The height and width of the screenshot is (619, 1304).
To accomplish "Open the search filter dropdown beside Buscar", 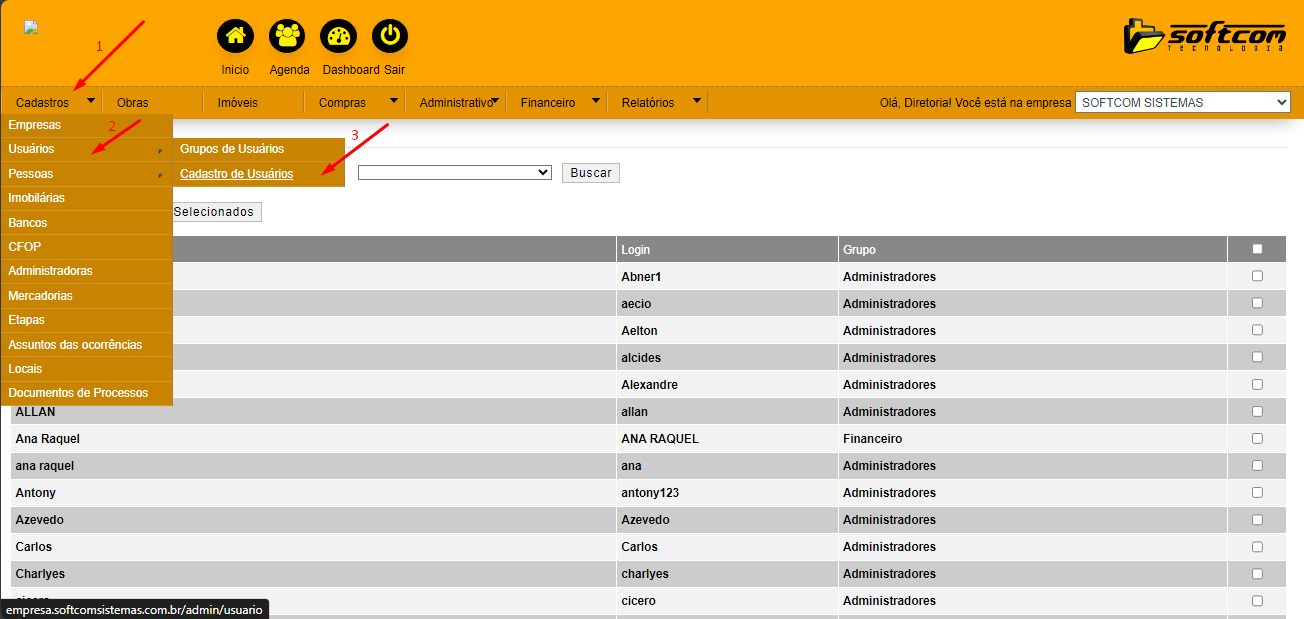I will click(454, 173).
